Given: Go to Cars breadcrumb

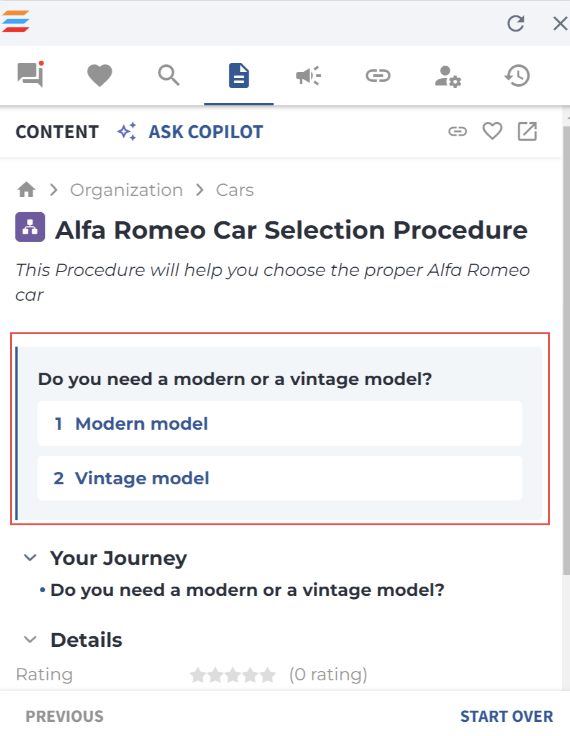Looking at the screenshot, I should 234,190.
